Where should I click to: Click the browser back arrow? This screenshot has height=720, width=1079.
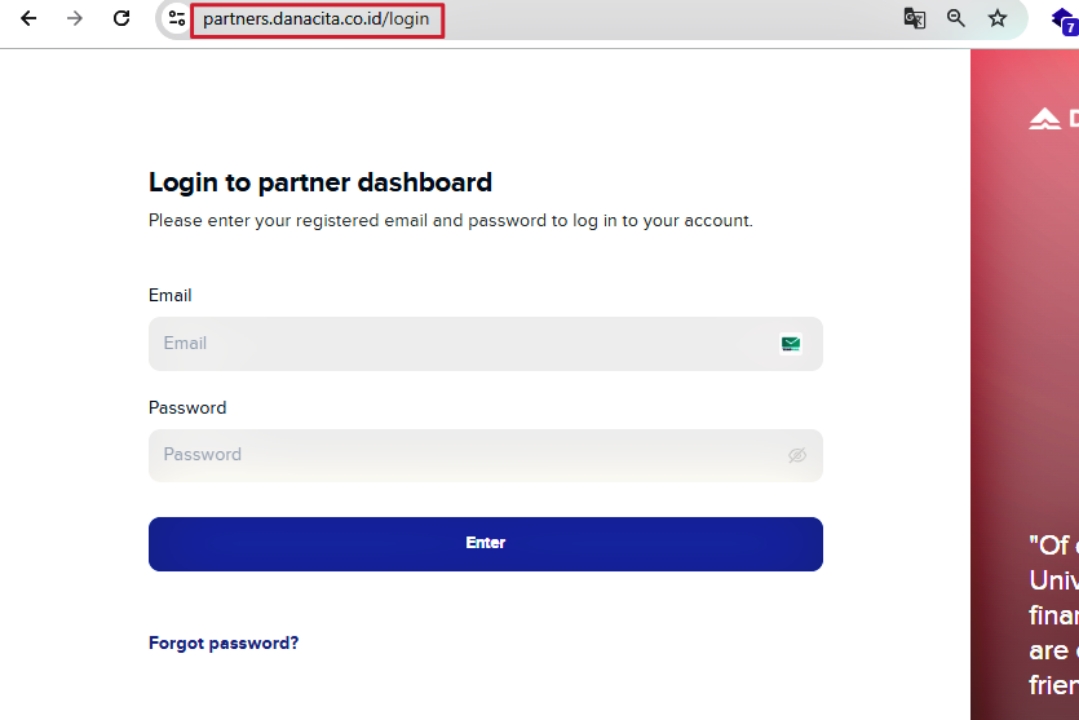tap(28, 18)
